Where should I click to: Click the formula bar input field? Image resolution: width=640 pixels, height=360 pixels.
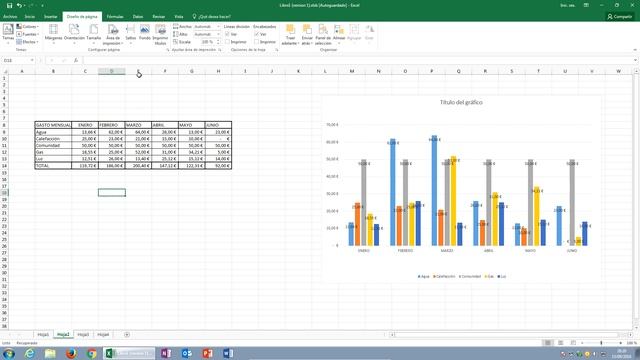358,60
